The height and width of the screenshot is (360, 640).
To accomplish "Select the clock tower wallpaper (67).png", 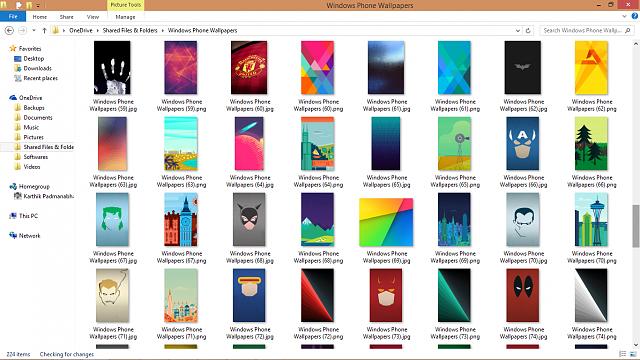I will 181,220.
